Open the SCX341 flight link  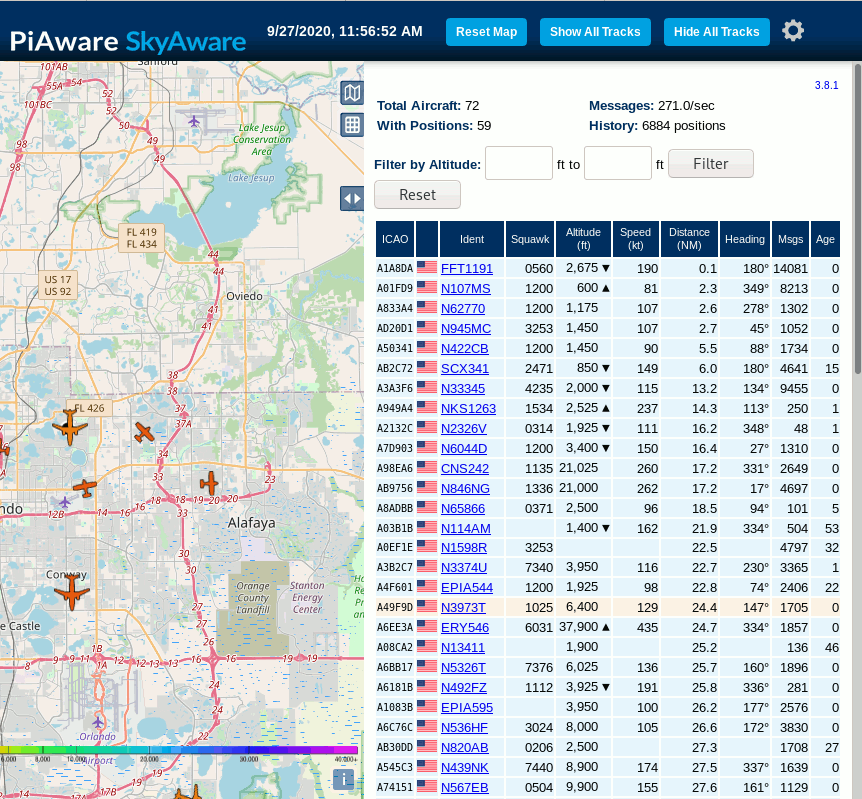tap(465, 368)
